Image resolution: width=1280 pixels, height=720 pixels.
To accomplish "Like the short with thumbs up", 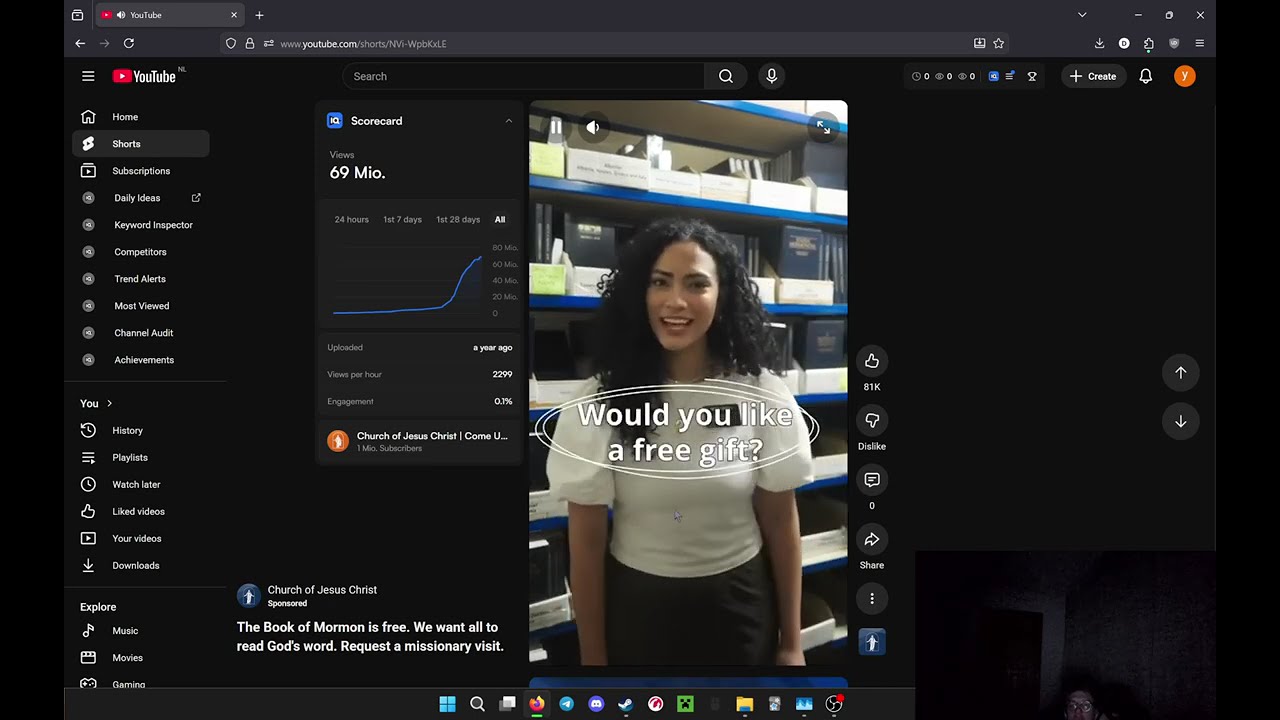I will pyautogui.click(x=872, y=361).
